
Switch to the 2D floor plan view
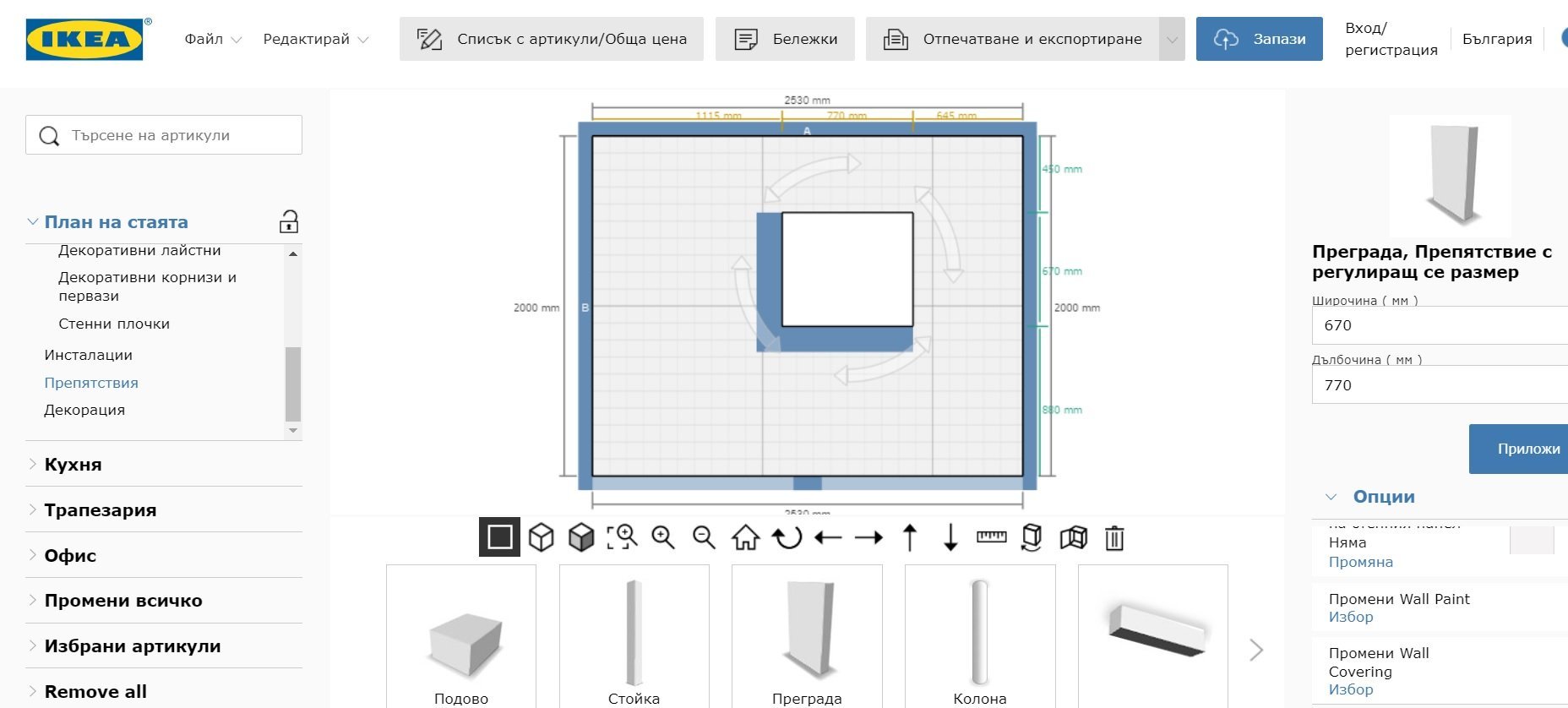(499, 537)
